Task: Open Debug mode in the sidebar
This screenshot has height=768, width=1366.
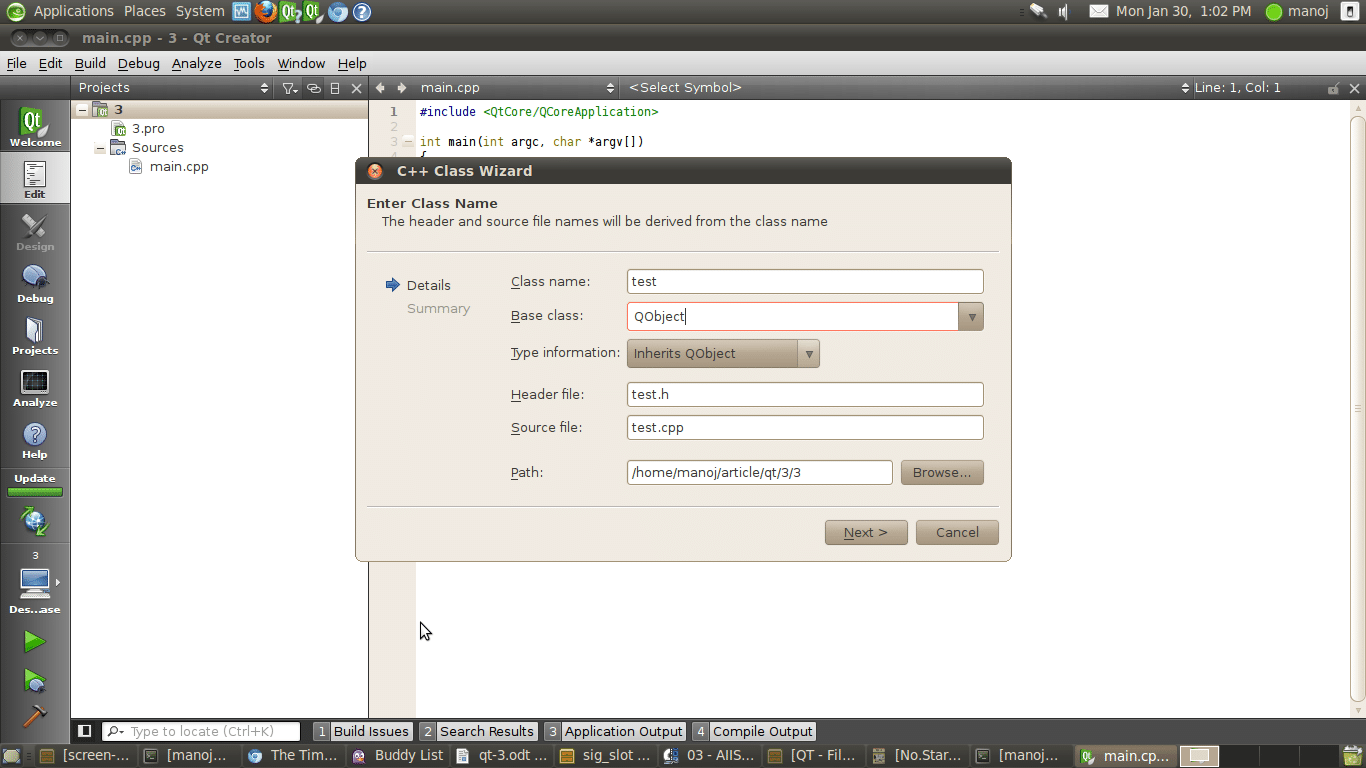Action: [x=34, y=283]
